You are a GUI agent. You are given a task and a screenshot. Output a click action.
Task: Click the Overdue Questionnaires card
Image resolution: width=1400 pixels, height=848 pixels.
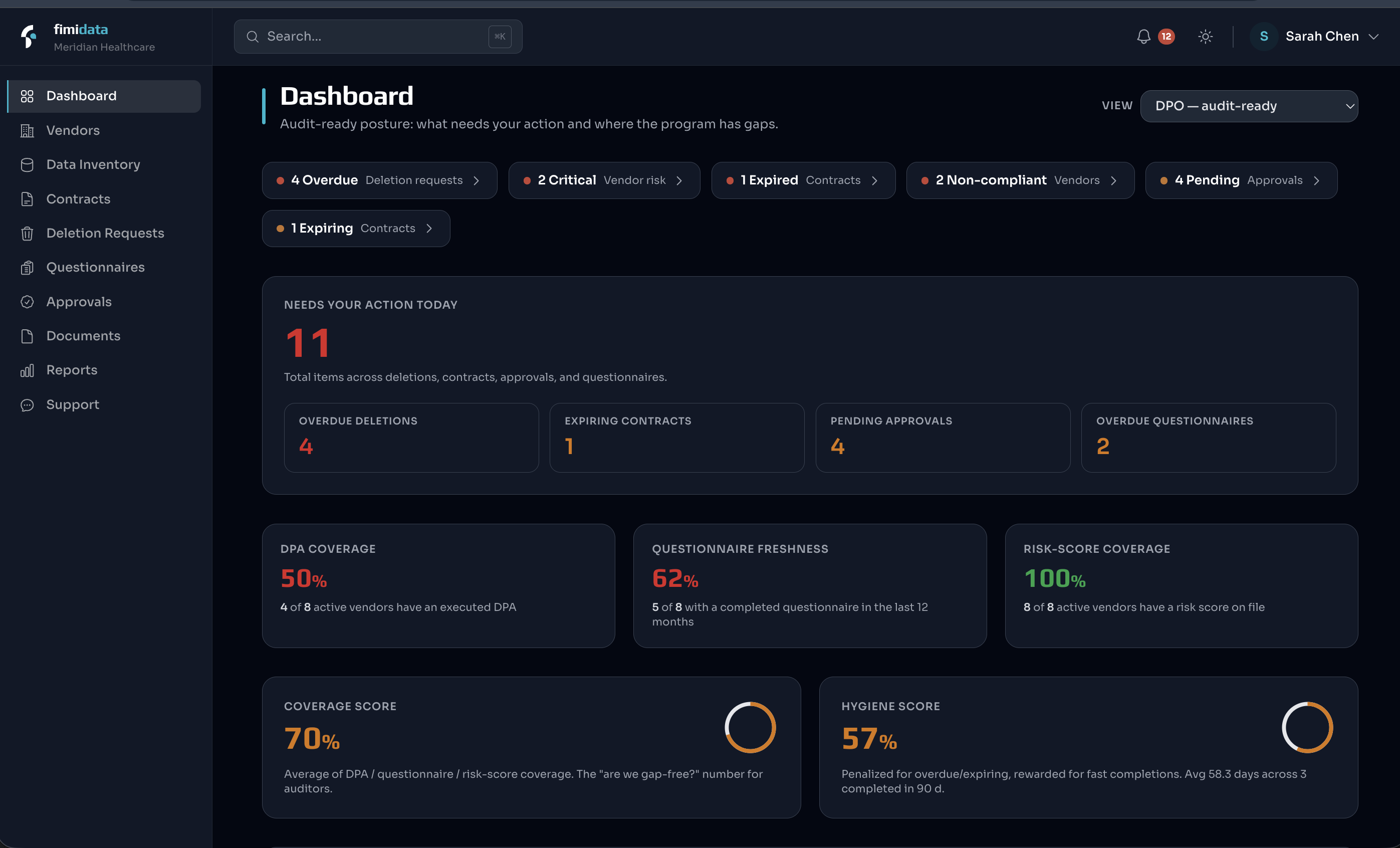click(x=1209, y=438)
